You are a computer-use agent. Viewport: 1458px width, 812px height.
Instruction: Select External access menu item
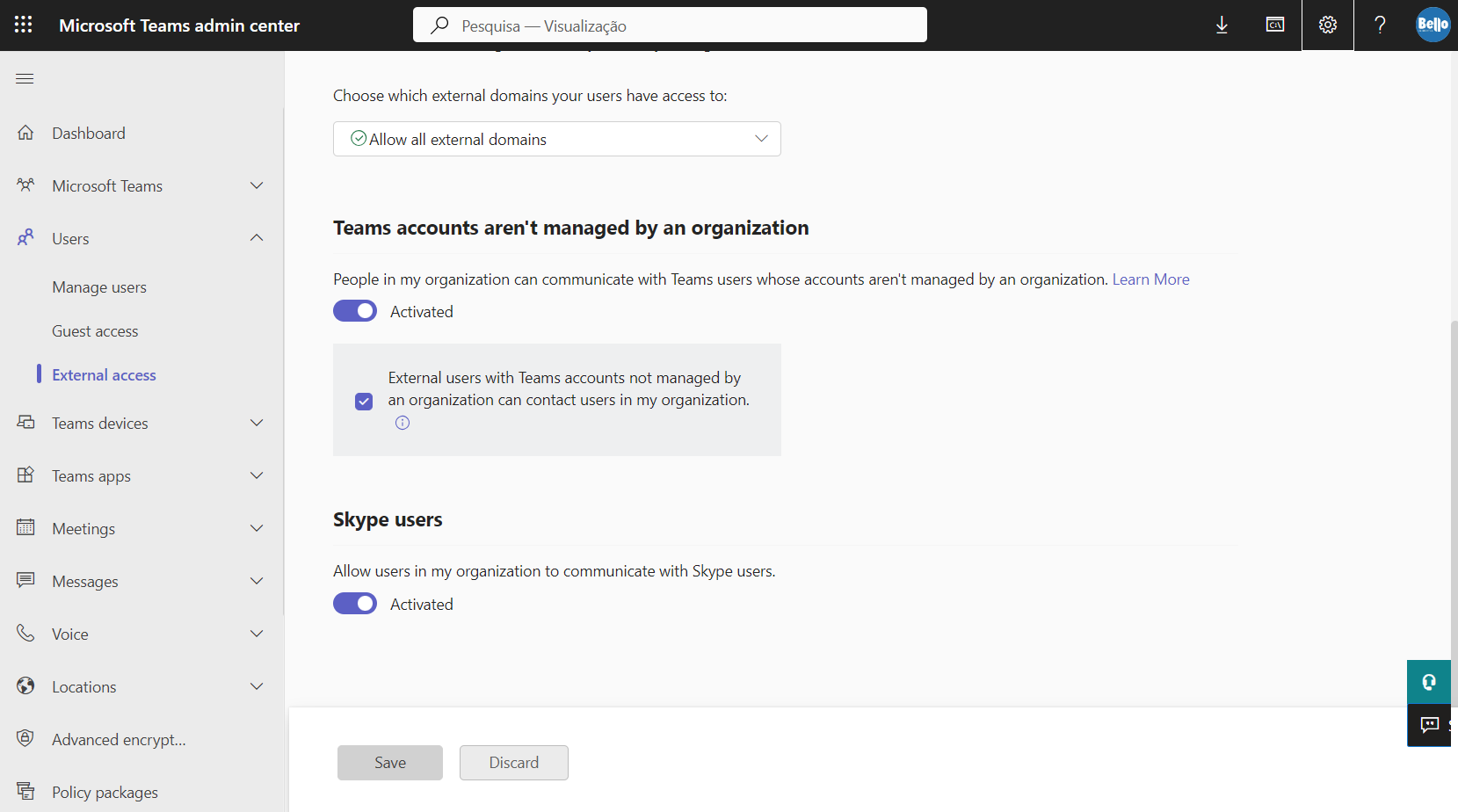click(104, 375)
